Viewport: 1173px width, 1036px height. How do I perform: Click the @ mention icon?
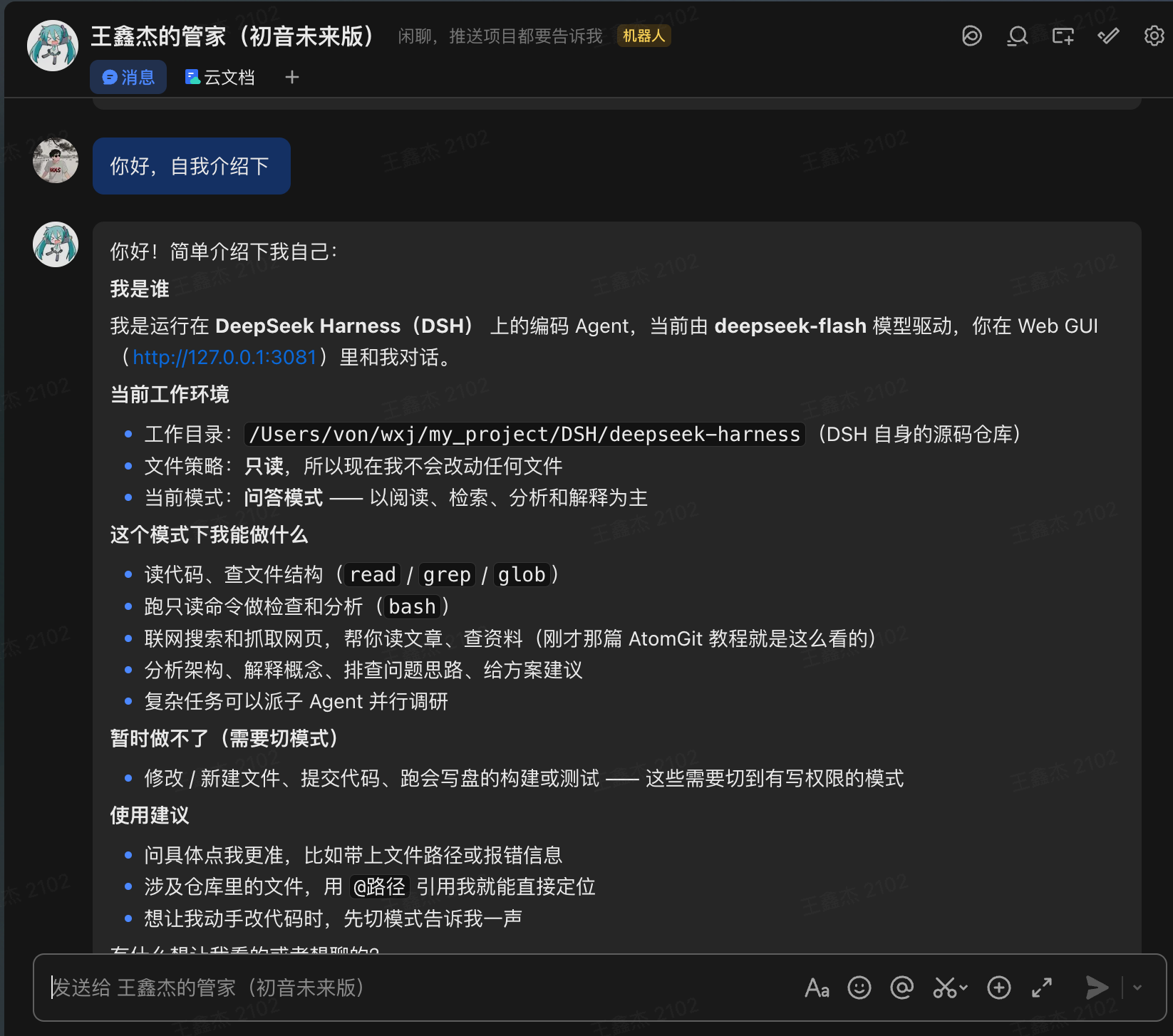coord(902,988)
